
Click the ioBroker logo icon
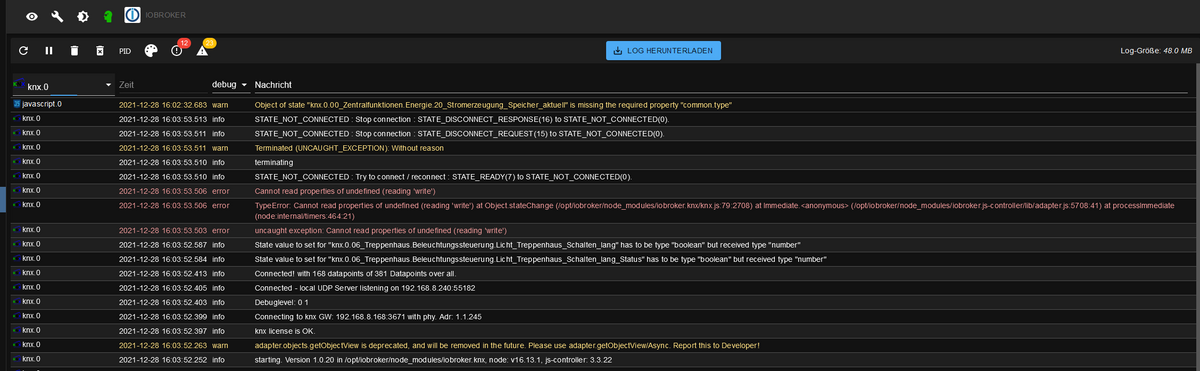coord(132,16)
